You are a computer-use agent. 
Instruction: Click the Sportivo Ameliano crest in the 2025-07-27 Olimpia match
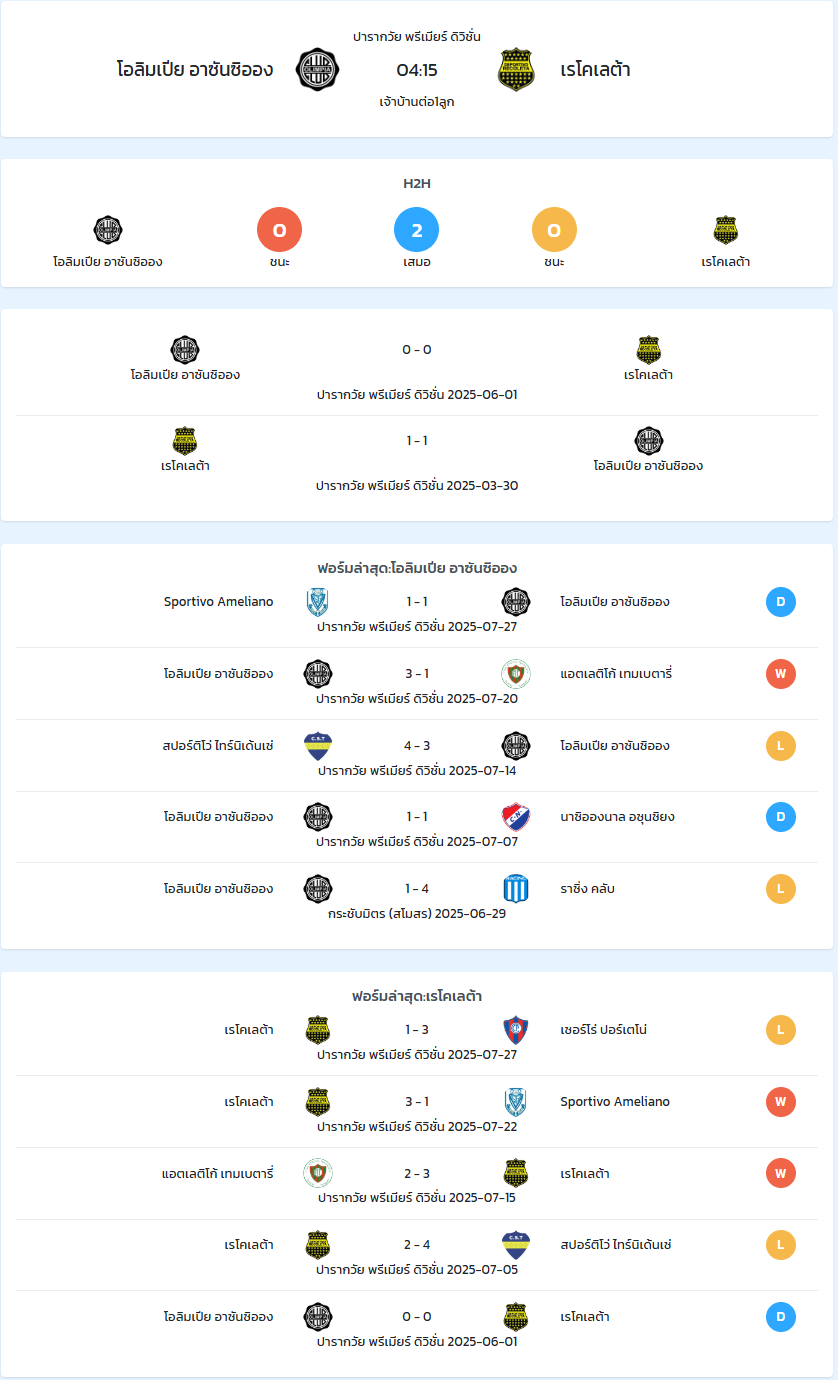[318, 602]
